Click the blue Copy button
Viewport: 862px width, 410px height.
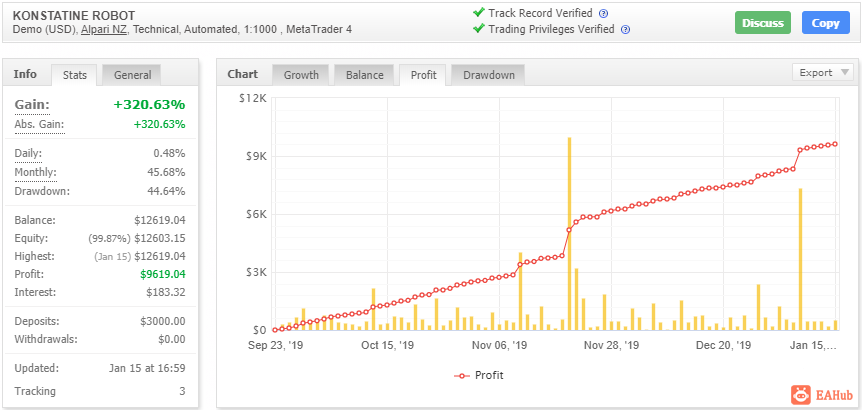point(826,23)
